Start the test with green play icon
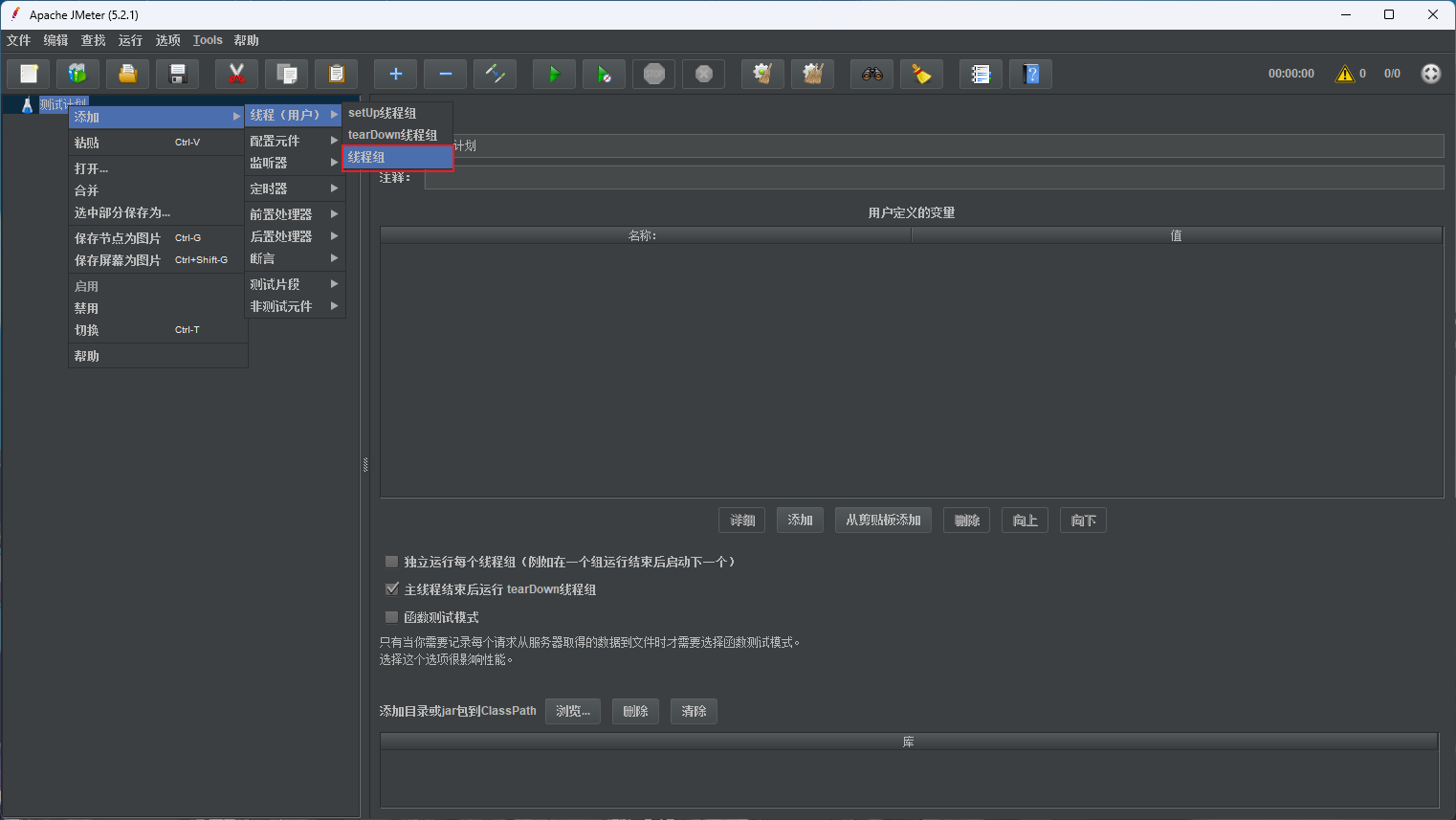Viewport: 1456px width, 820px height. click(555, 74)
